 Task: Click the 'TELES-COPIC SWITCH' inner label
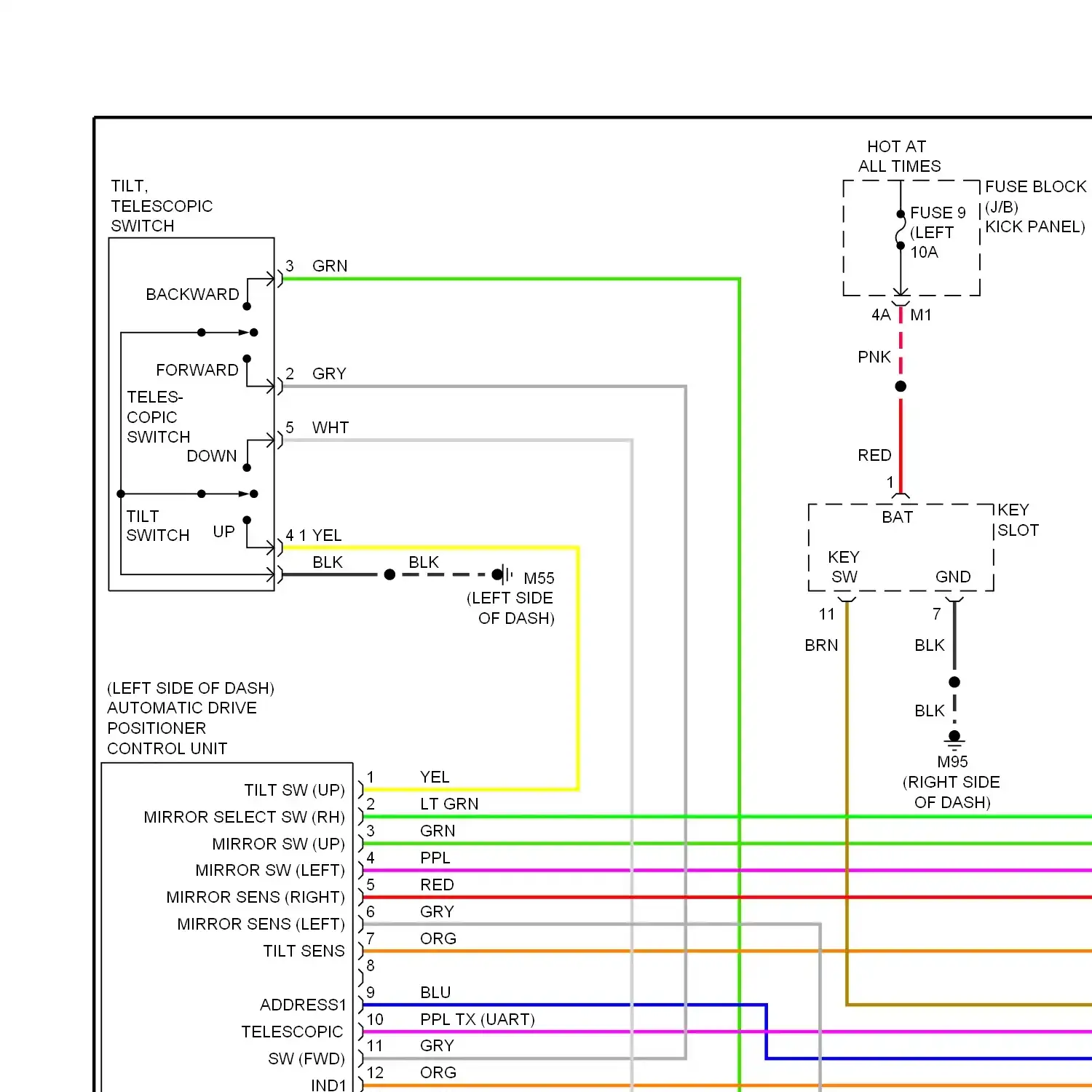(159, 417)
